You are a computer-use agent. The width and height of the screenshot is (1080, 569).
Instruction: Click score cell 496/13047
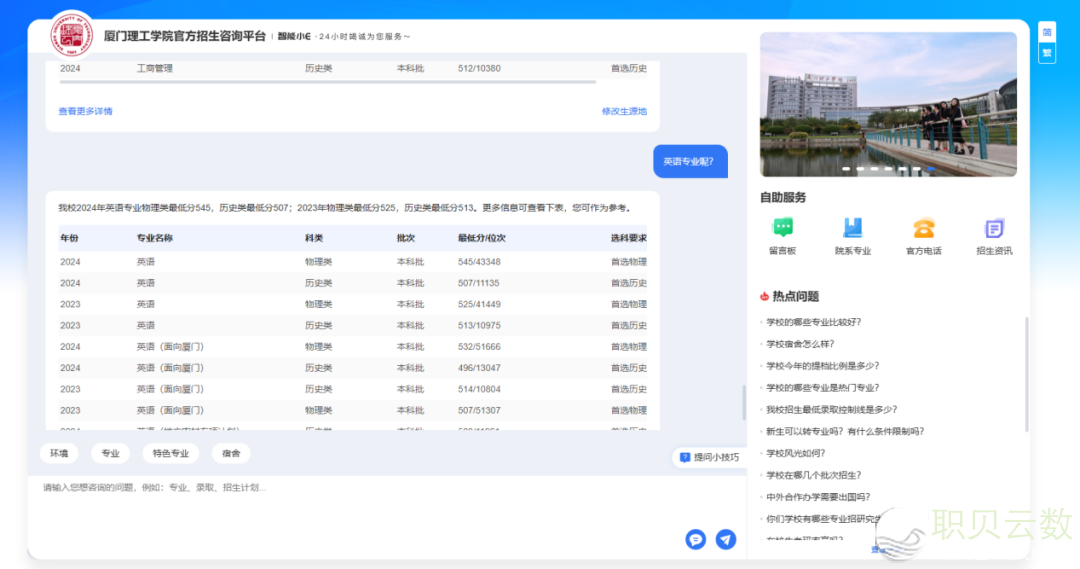[479, 368]
